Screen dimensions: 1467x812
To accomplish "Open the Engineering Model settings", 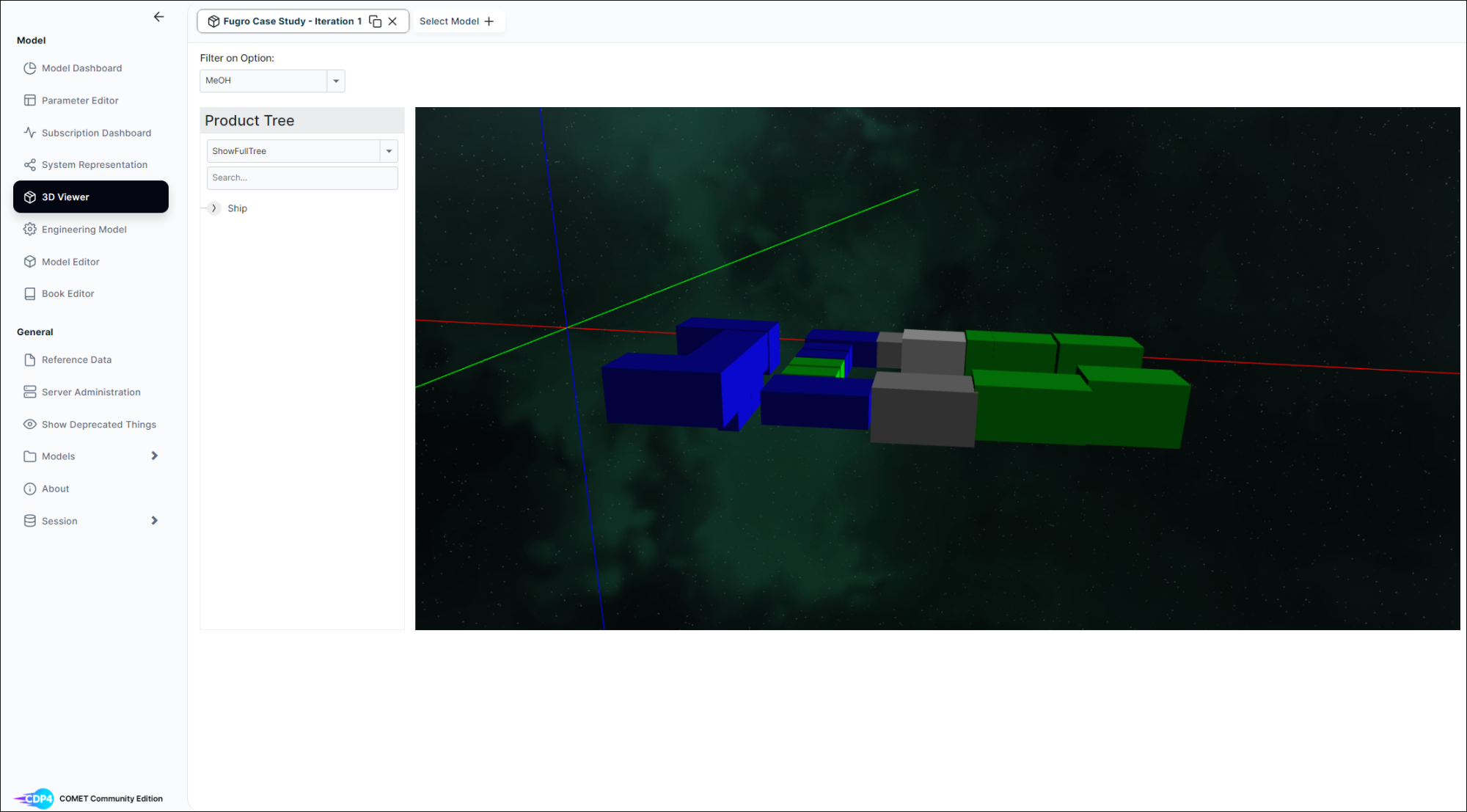I will pos(84,230).
